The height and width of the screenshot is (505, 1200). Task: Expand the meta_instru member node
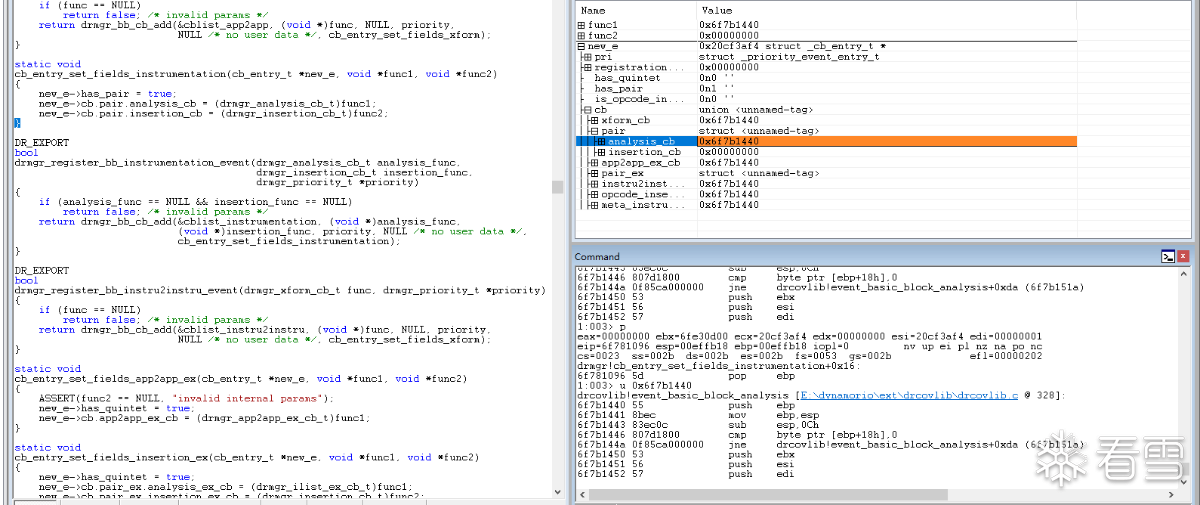click(x=593, y=205)
